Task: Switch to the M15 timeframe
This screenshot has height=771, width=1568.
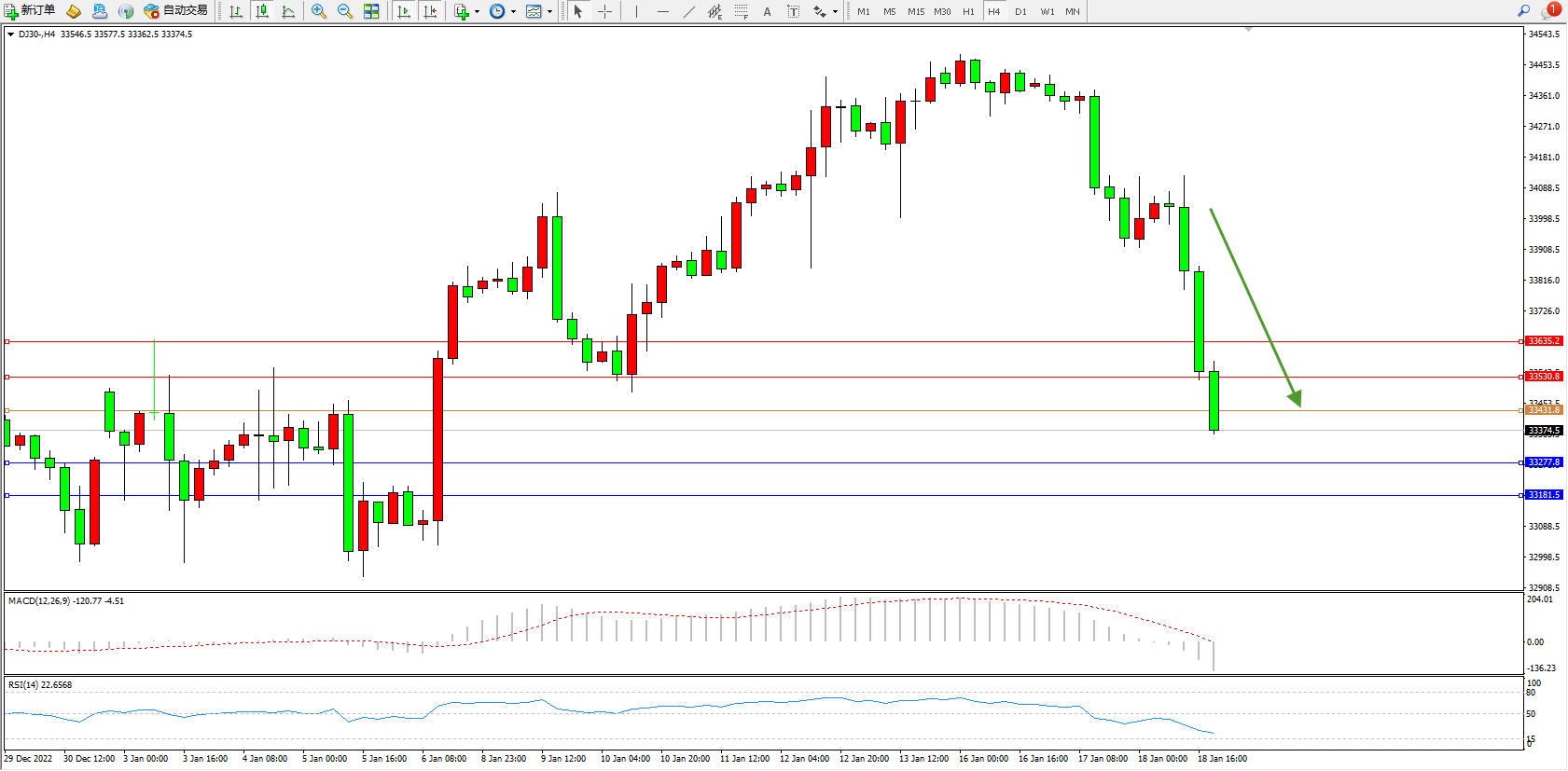Action: 916,11
